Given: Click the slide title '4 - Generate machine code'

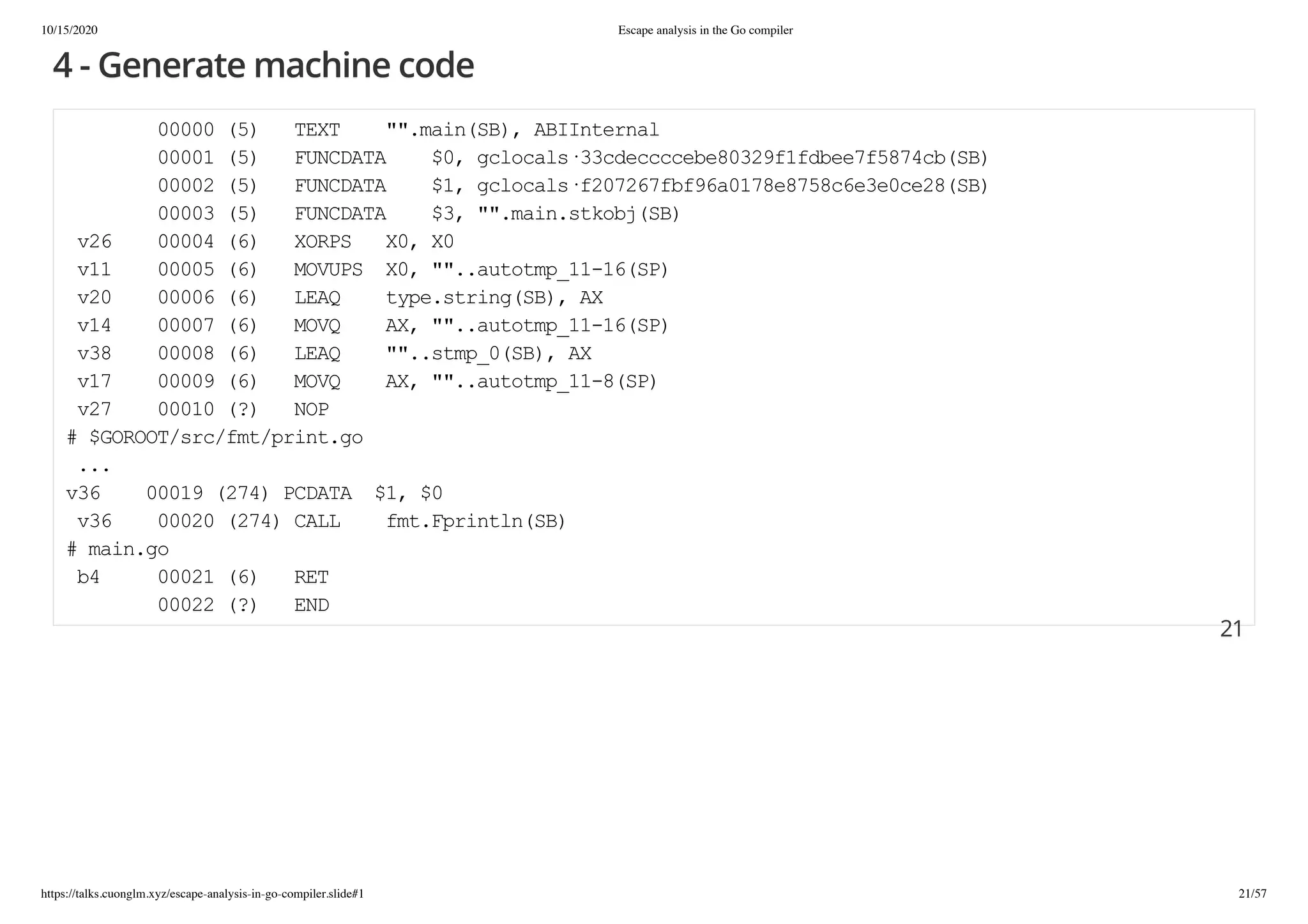Looking at the screenshot, I should (x=263, y=66).
